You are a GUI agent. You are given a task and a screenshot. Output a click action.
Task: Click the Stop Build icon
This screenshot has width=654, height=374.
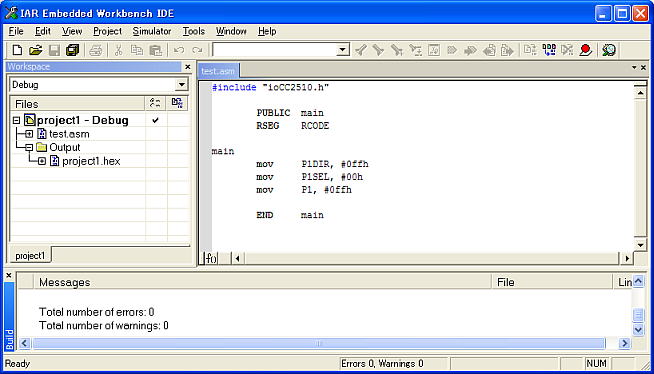(567, 50)
